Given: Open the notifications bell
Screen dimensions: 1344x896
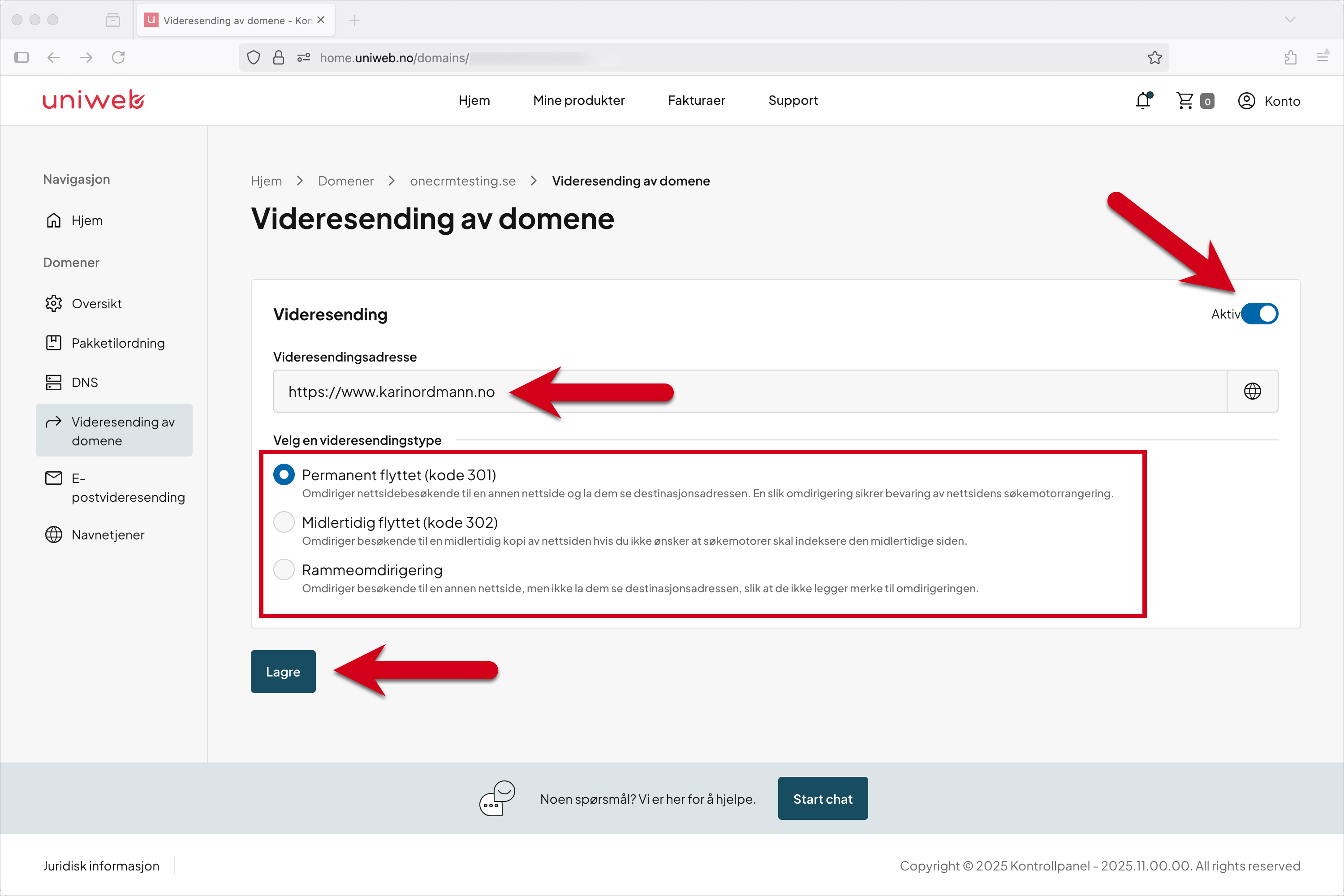Looking at the screenshot, I should 1143,100.
